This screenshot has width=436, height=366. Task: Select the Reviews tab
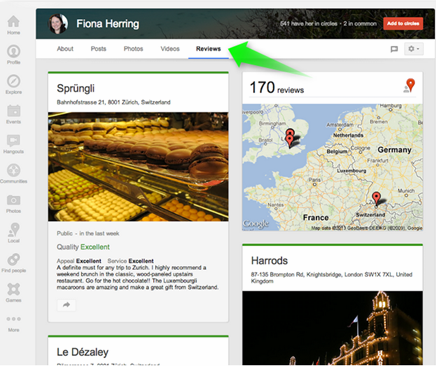click(208, 49)
